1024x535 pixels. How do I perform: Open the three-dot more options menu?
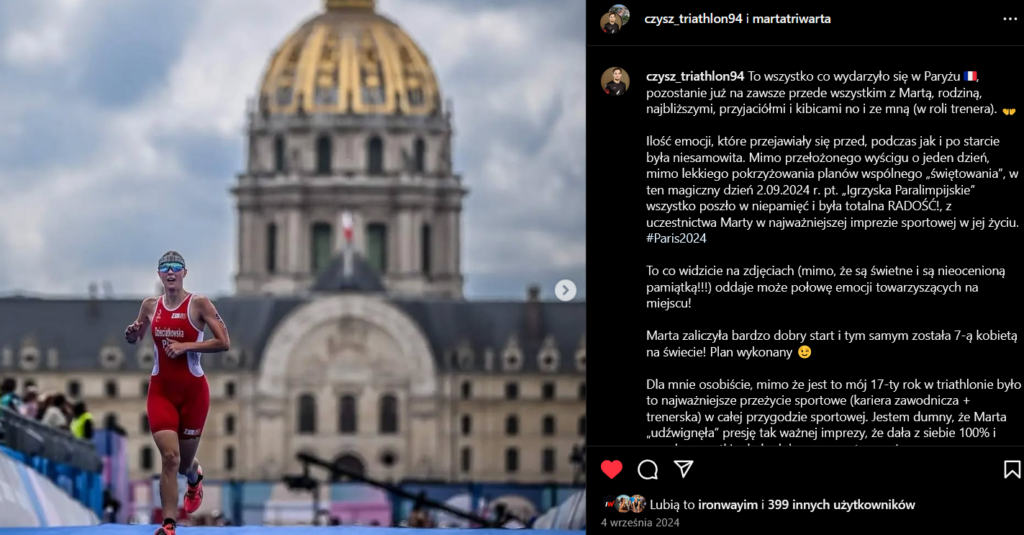(1010, 19)
